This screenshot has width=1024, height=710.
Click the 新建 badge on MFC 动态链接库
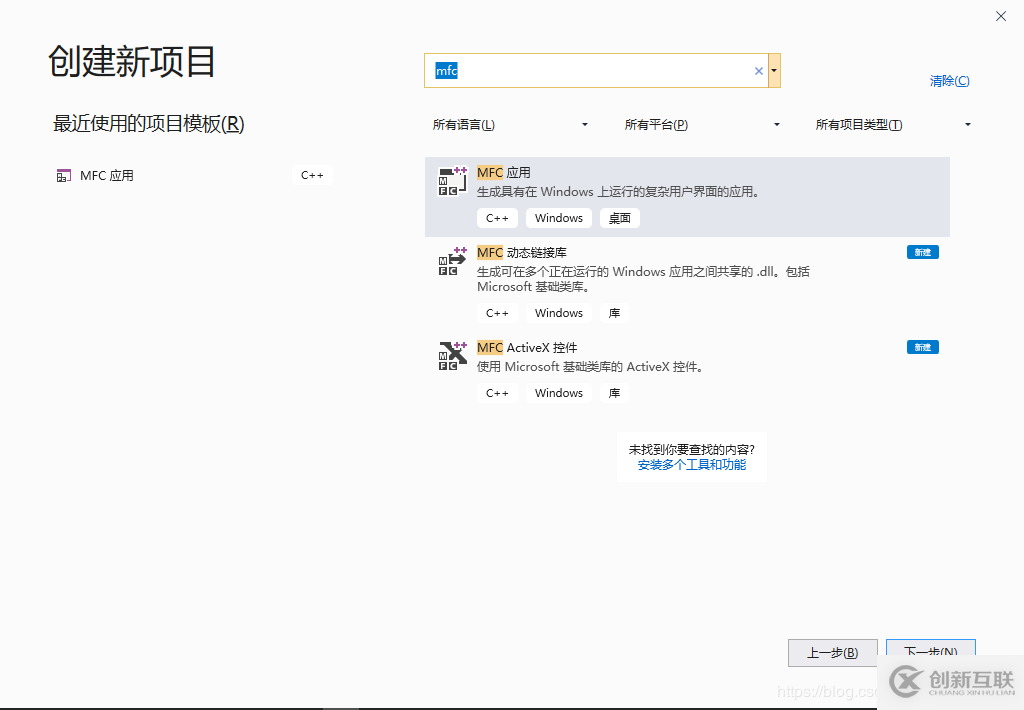pyautogui.click(x=922, y=252)
